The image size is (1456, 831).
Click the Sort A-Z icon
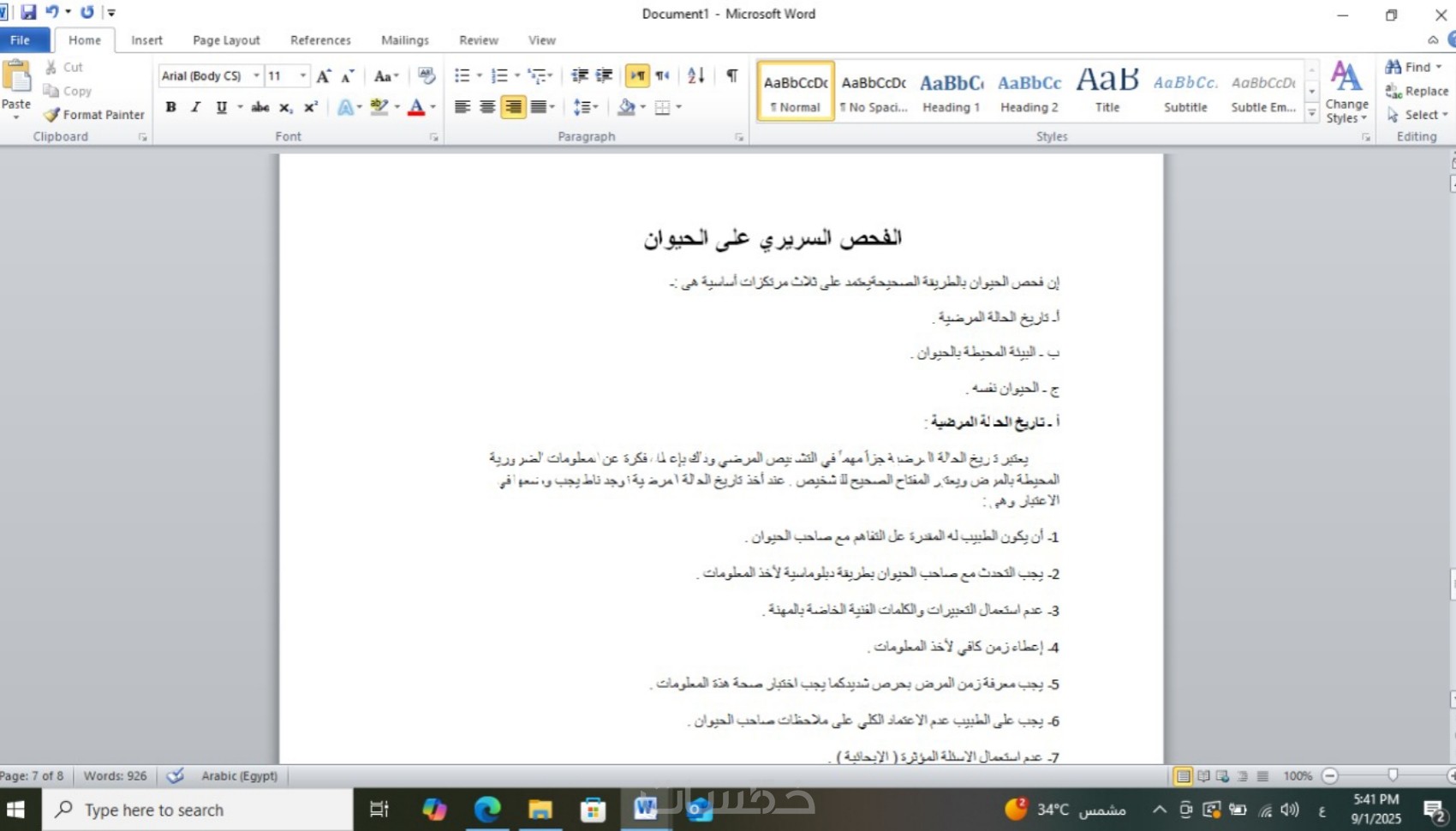pyautogui.click(x=696, y=75)
